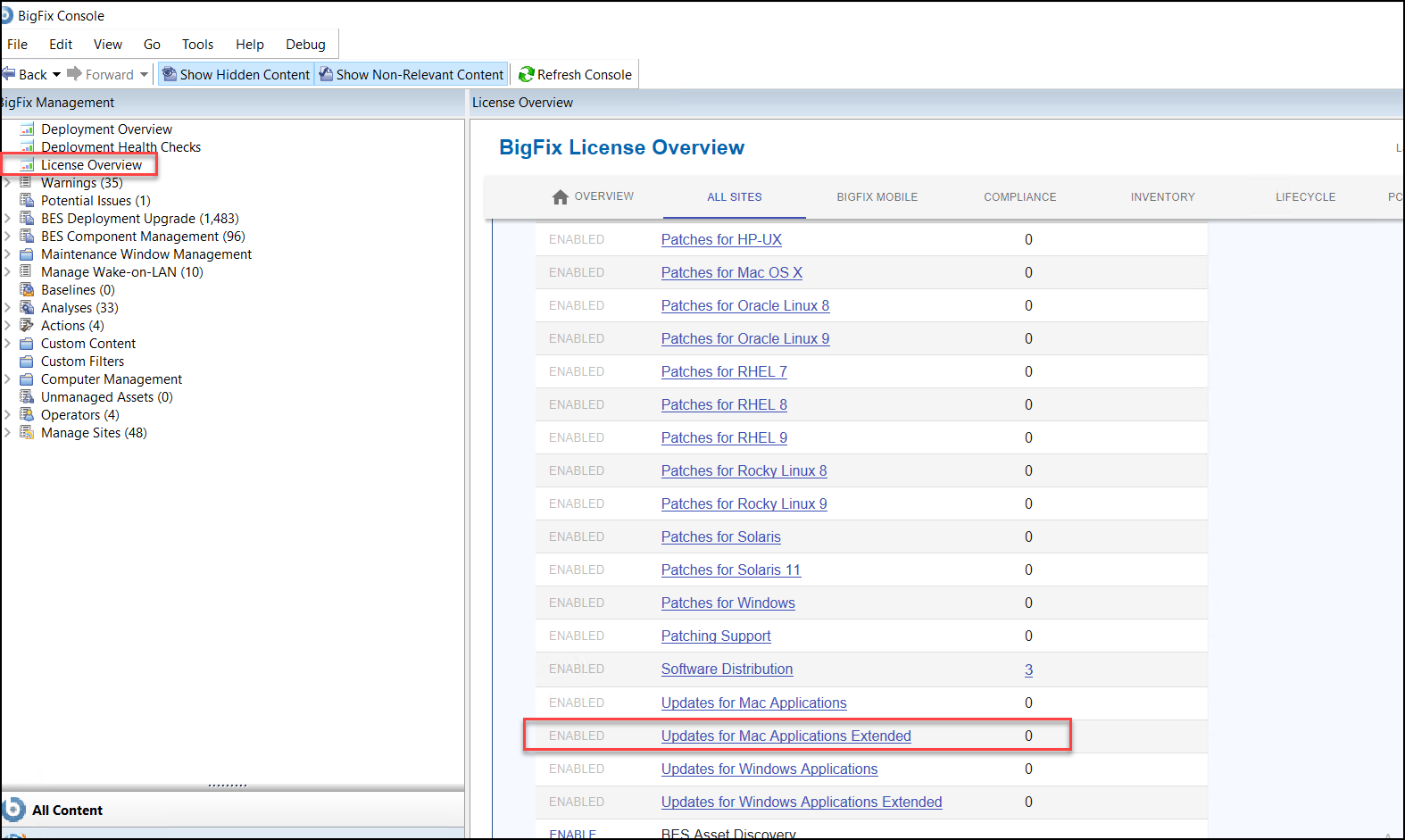Click the BES Deployment Upgrade icon

click(x=27, y=219)
